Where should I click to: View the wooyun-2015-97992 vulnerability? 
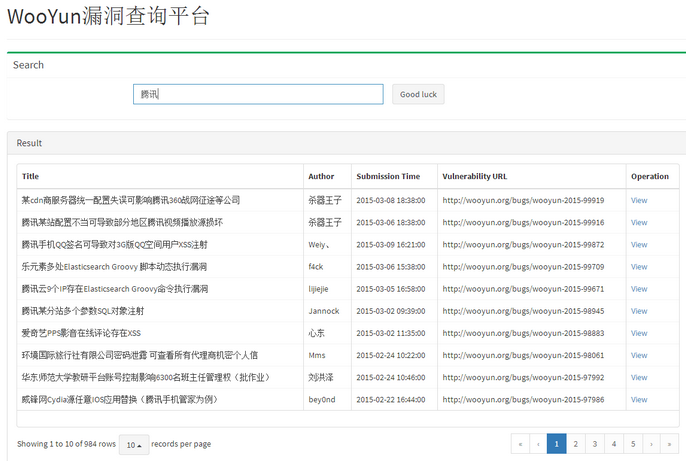click(x=639, y=377)
